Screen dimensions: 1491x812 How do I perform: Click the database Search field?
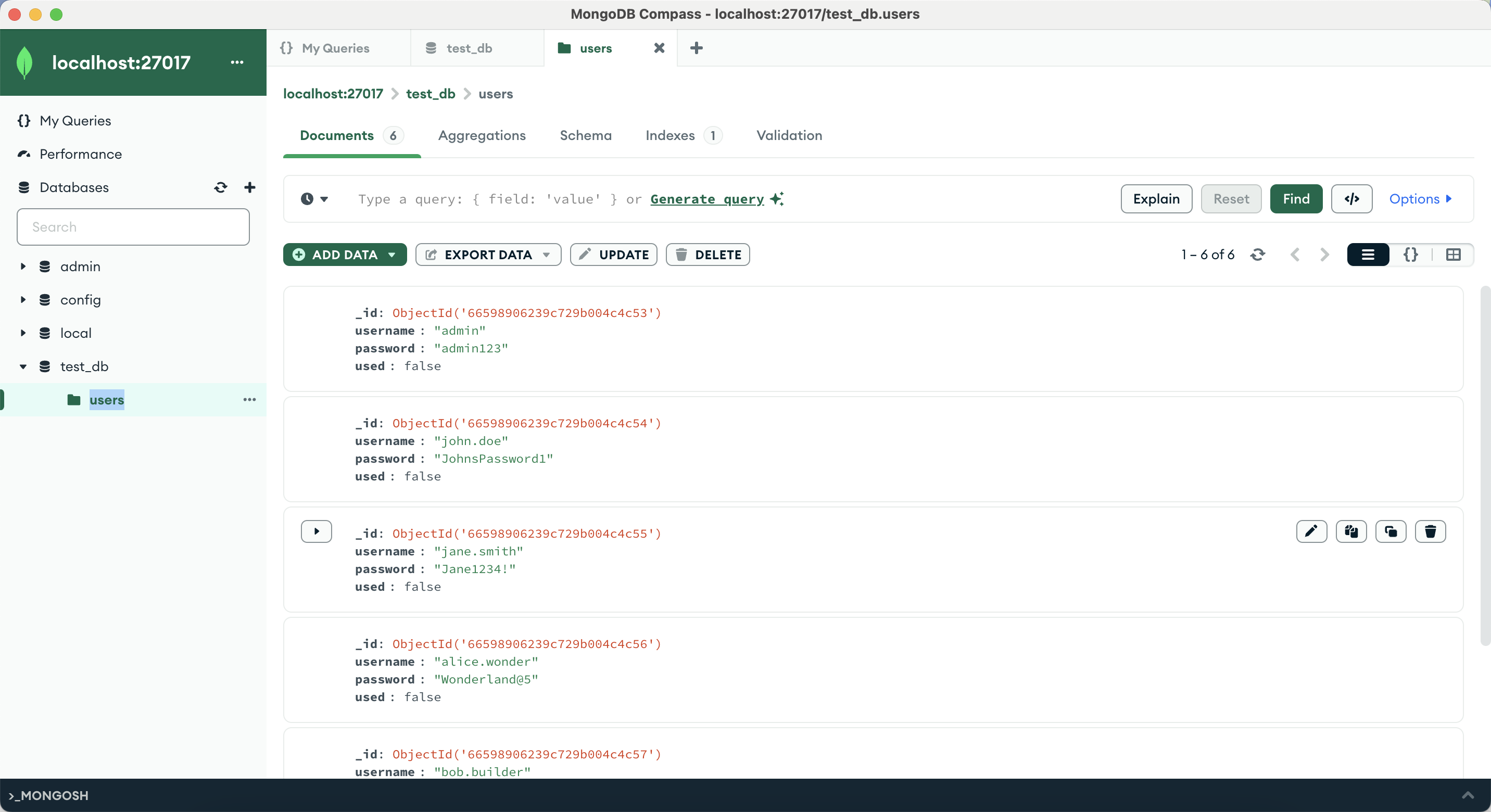click(x=133, y=227)
